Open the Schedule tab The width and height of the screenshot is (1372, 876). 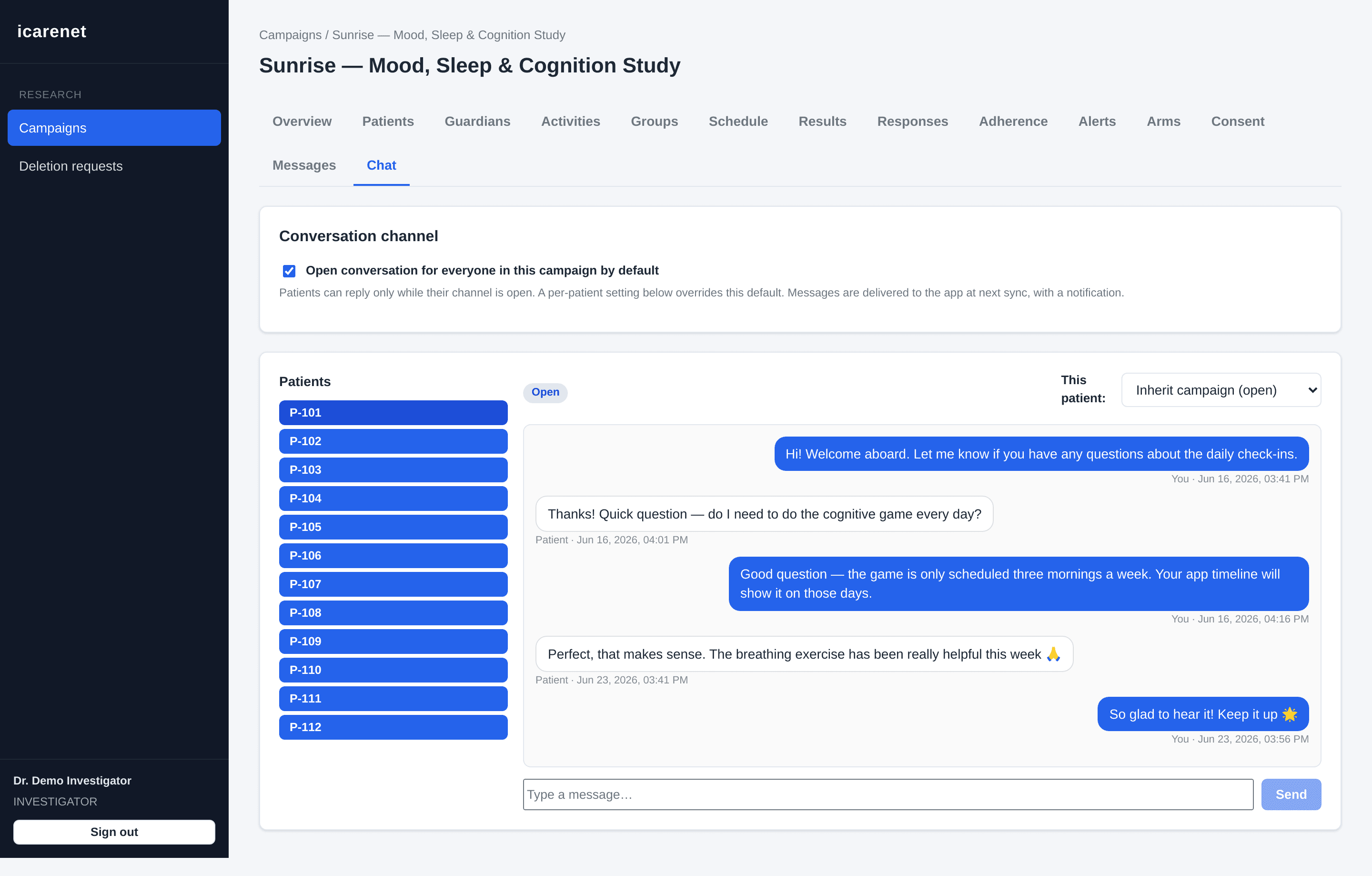point(738,122)
